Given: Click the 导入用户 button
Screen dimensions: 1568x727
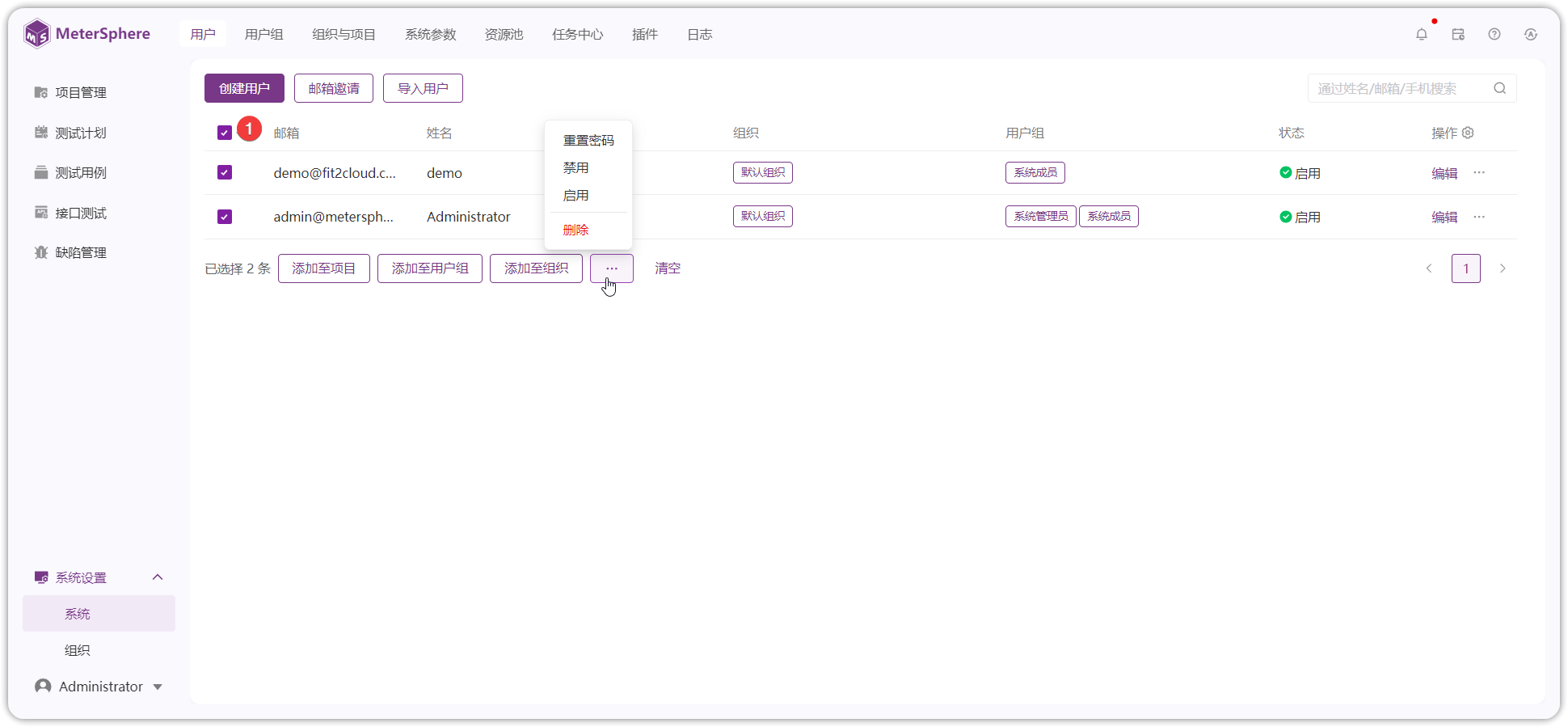Looking at the screenshot, I should (x=423, y=88).
